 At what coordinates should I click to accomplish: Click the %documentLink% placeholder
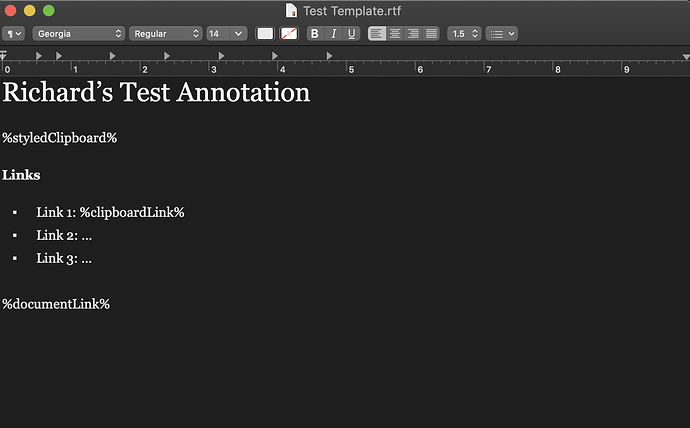click(x=56, y=304)
